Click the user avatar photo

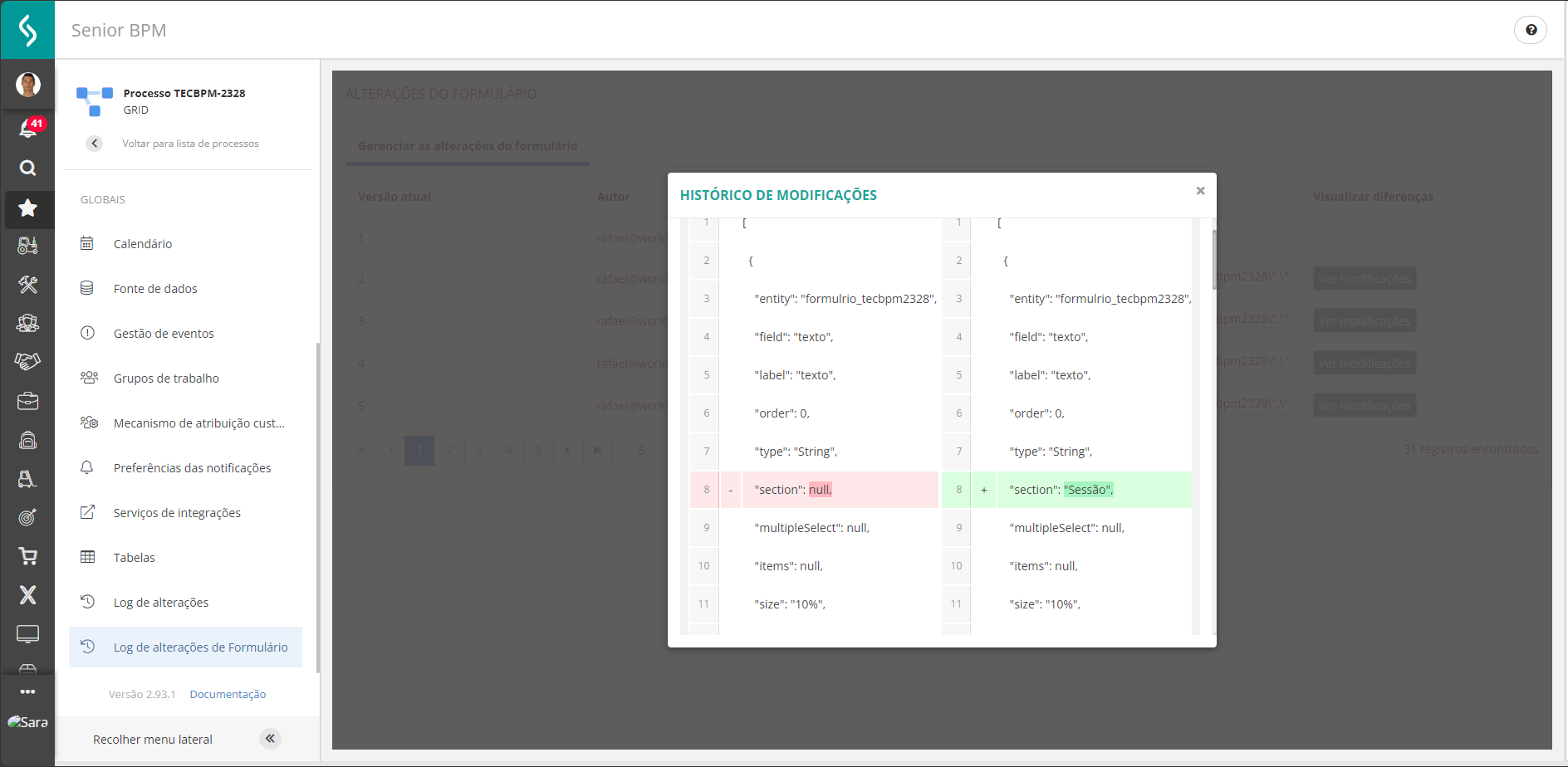tap(28, 84)
